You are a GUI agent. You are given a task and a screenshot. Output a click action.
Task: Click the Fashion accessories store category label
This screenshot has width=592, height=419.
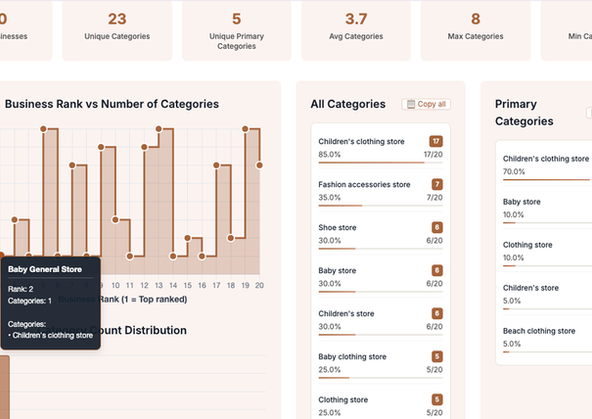pos(364,185)
